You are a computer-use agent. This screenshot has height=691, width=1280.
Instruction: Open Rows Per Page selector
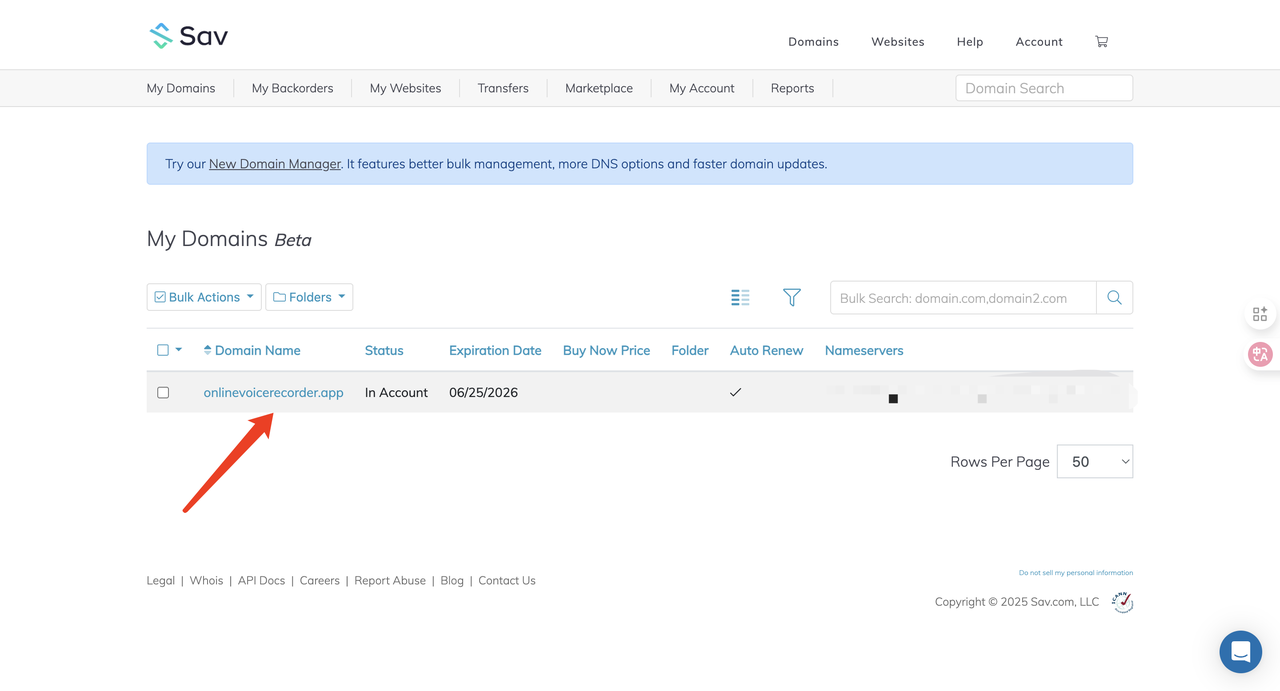pyautogui.click(x=1095, y=461)
